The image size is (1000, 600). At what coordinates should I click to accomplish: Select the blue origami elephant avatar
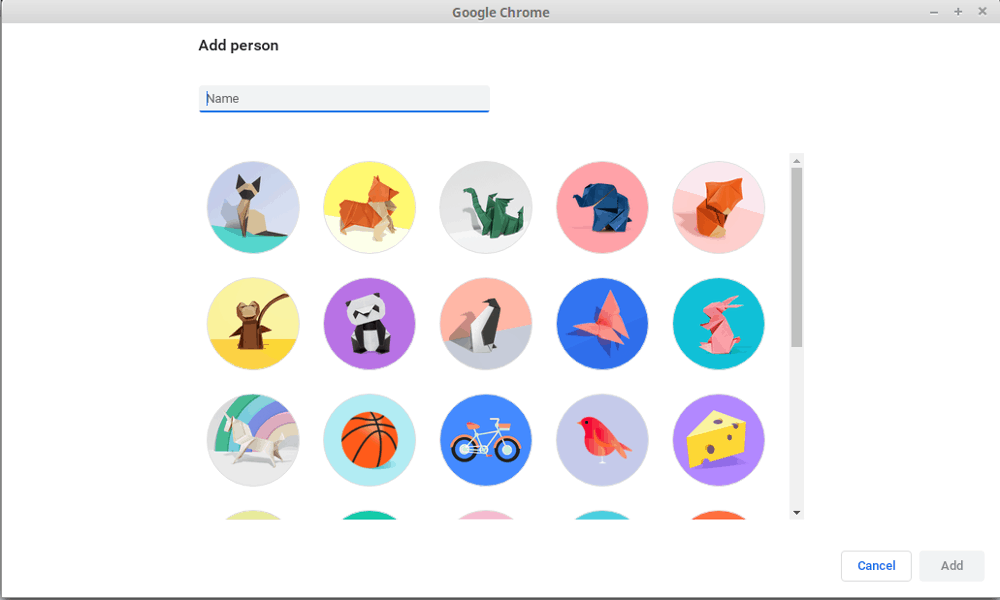point(602,207)
